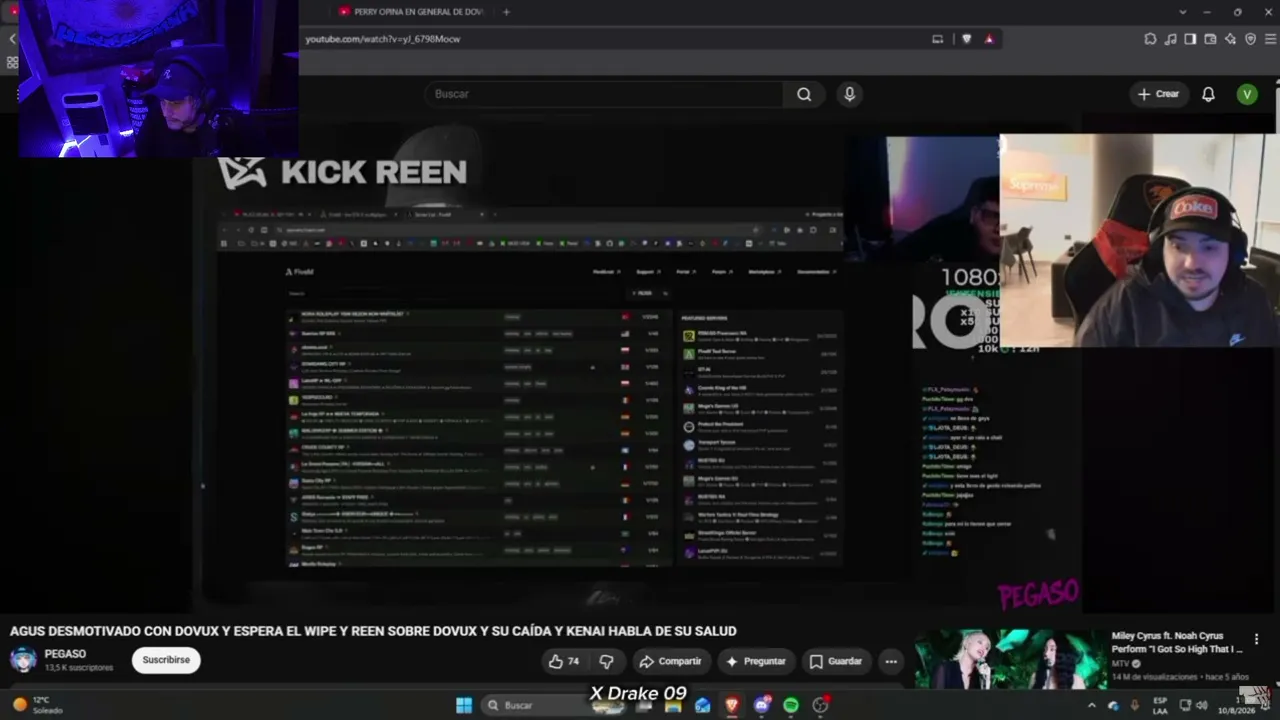The width and height of the screenshot is (1280, 720).
Task: Click the screen cast icon in the address bar
Action: [937, 39]
